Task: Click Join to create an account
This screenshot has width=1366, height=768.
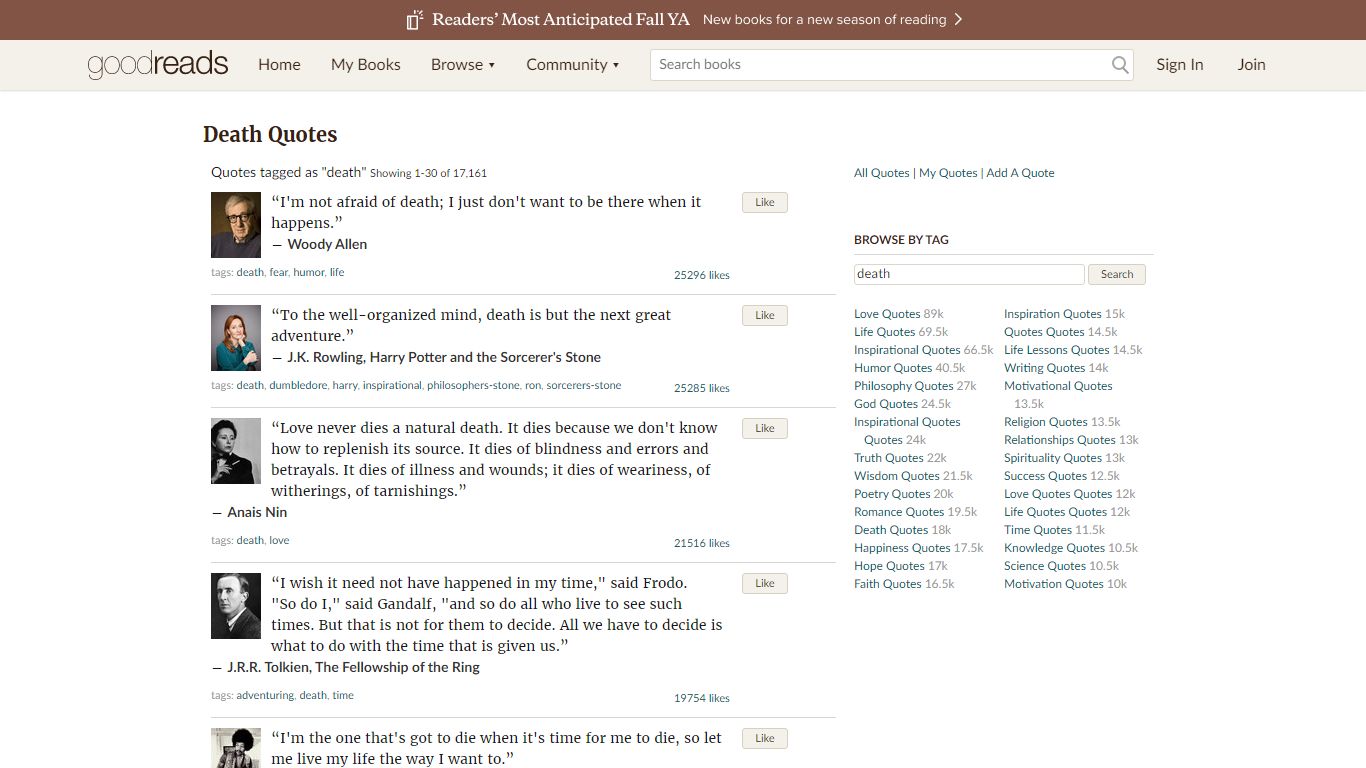Action: [x=1251, y=65]
